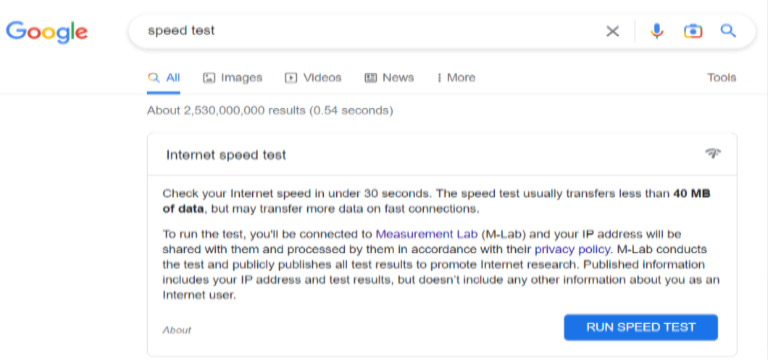This screenshot has width=768, height=360.
Task: Click the RUN SPEED TEST button
Action: [641, 327]
